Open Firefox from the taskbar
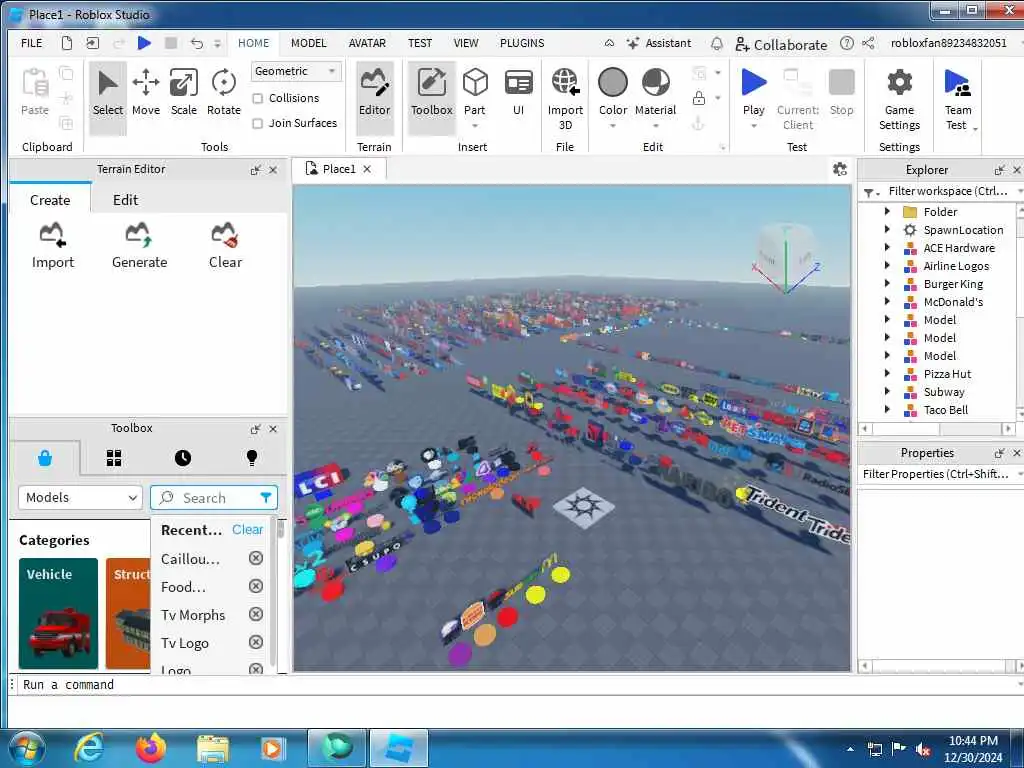 tap(151, 748)
